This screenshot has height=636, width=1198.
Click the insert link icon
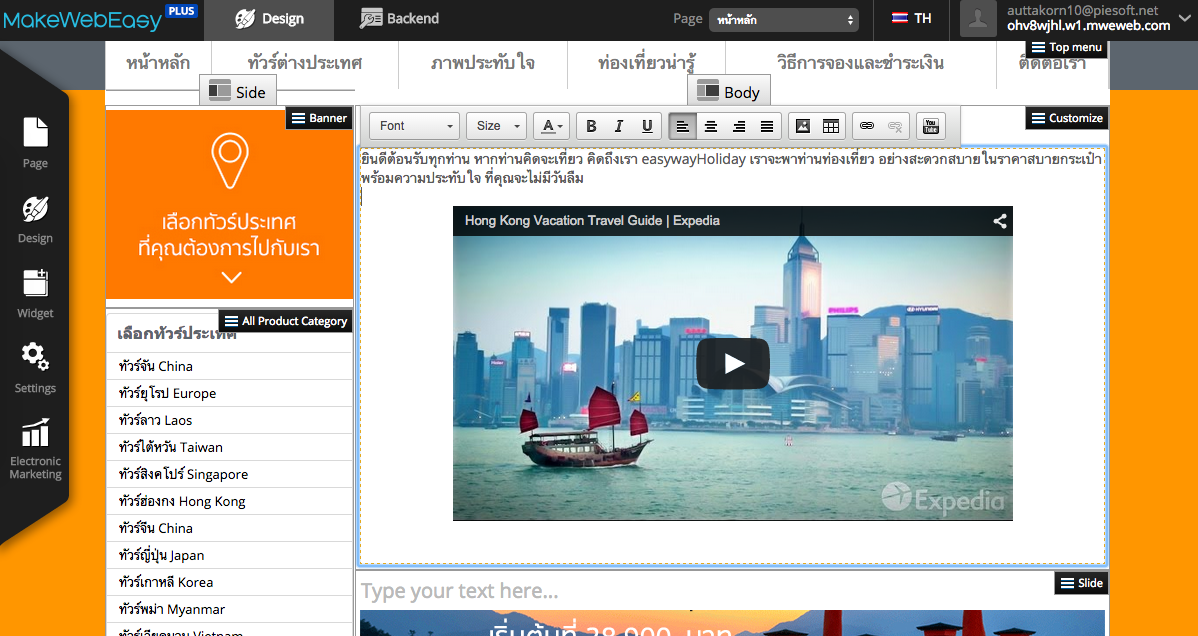pyautogui.click(x=867, y=126)
